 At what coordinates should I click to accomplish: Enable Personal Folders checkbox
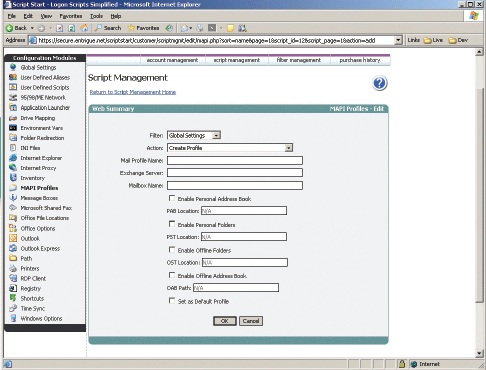[x=172, y=224]
